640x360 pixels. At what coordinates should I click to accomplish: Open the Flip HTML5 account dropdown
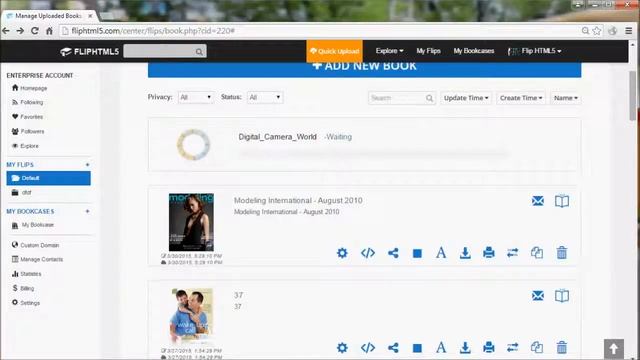point(534,51)
